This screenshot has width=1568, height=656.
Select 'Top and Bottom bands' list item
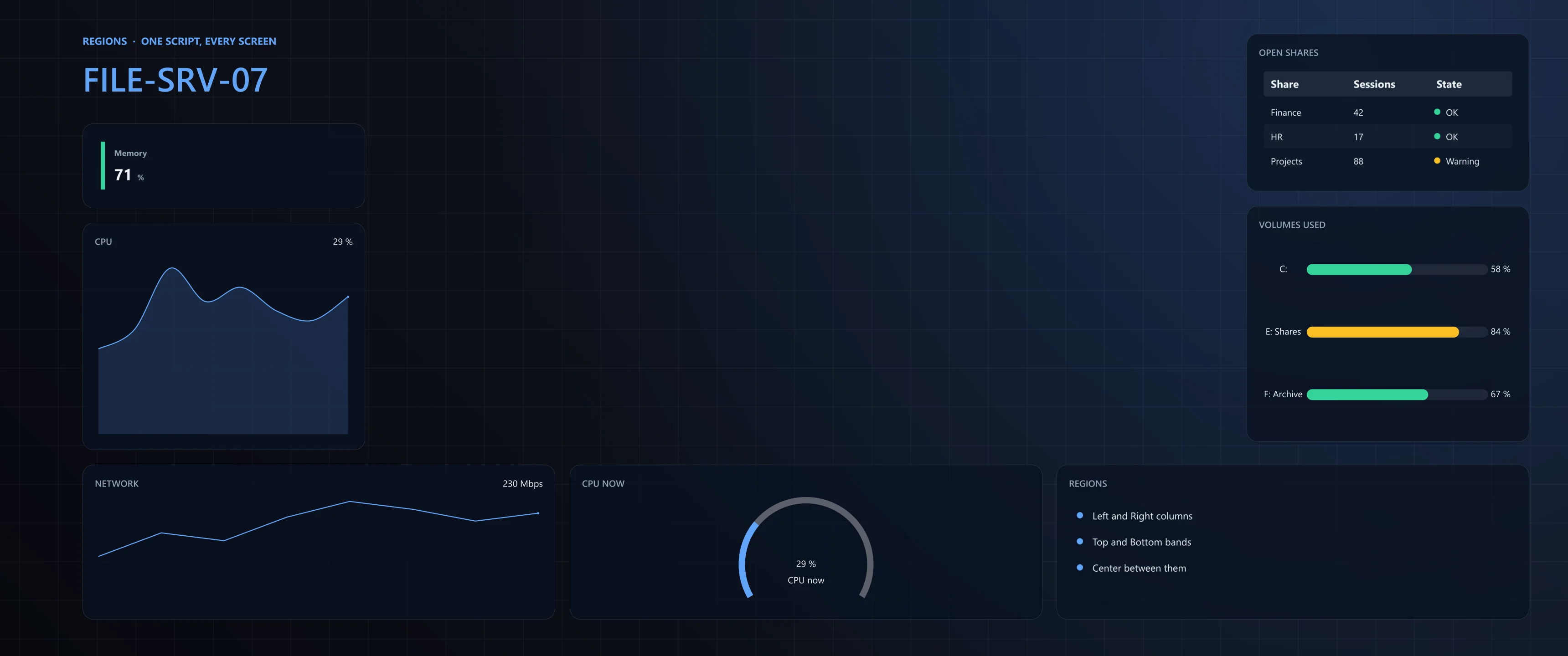(1141, 542)
